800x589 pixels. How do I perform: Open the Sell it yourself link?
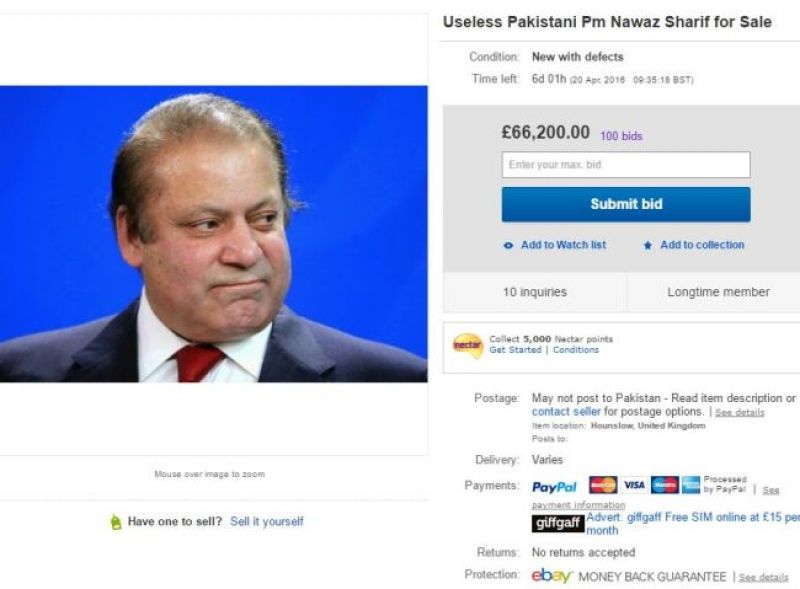267,522
